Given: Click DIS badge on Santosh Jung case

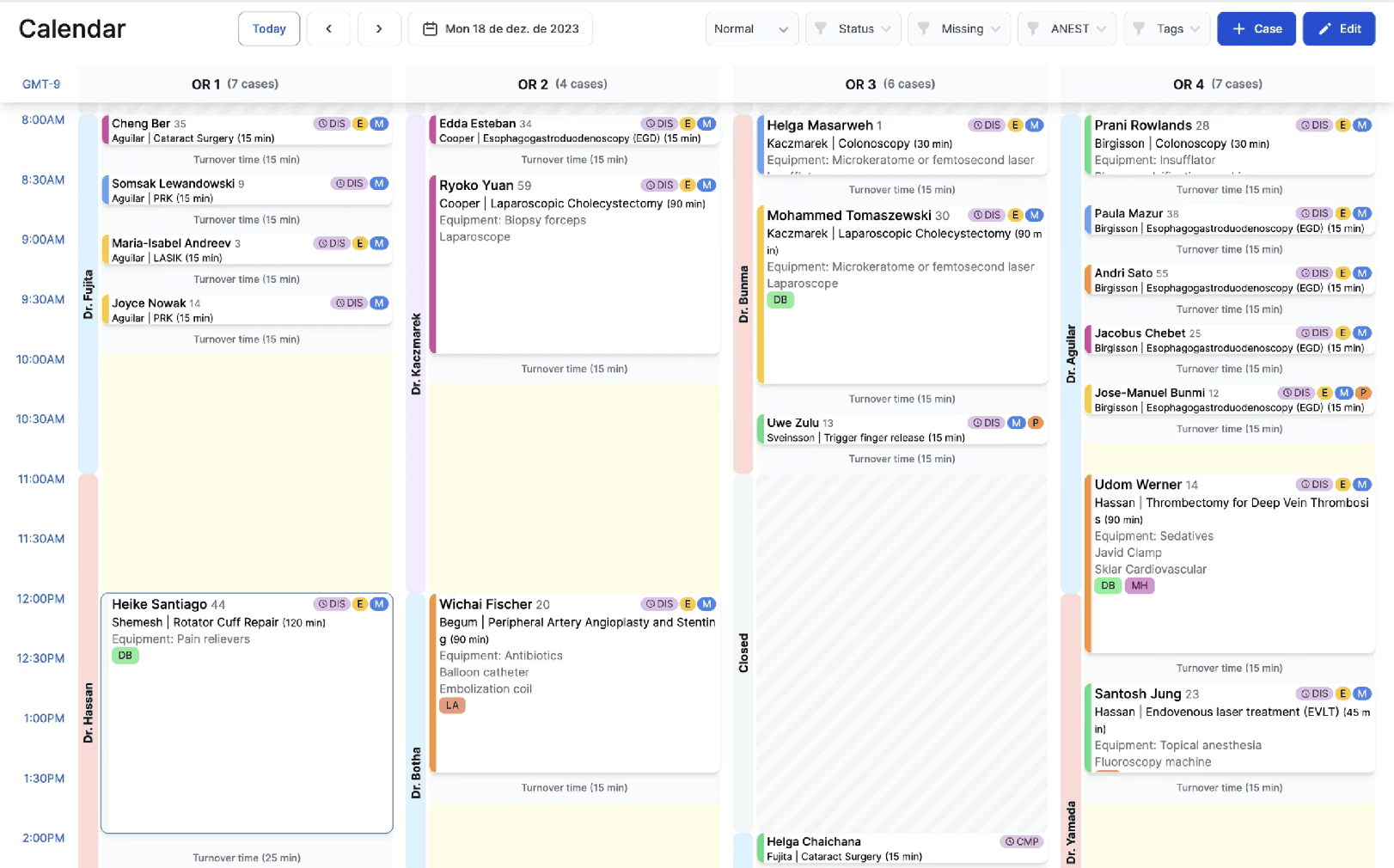Looking at the screenshot, I should pyautogui.click(x=1314, y=694).
